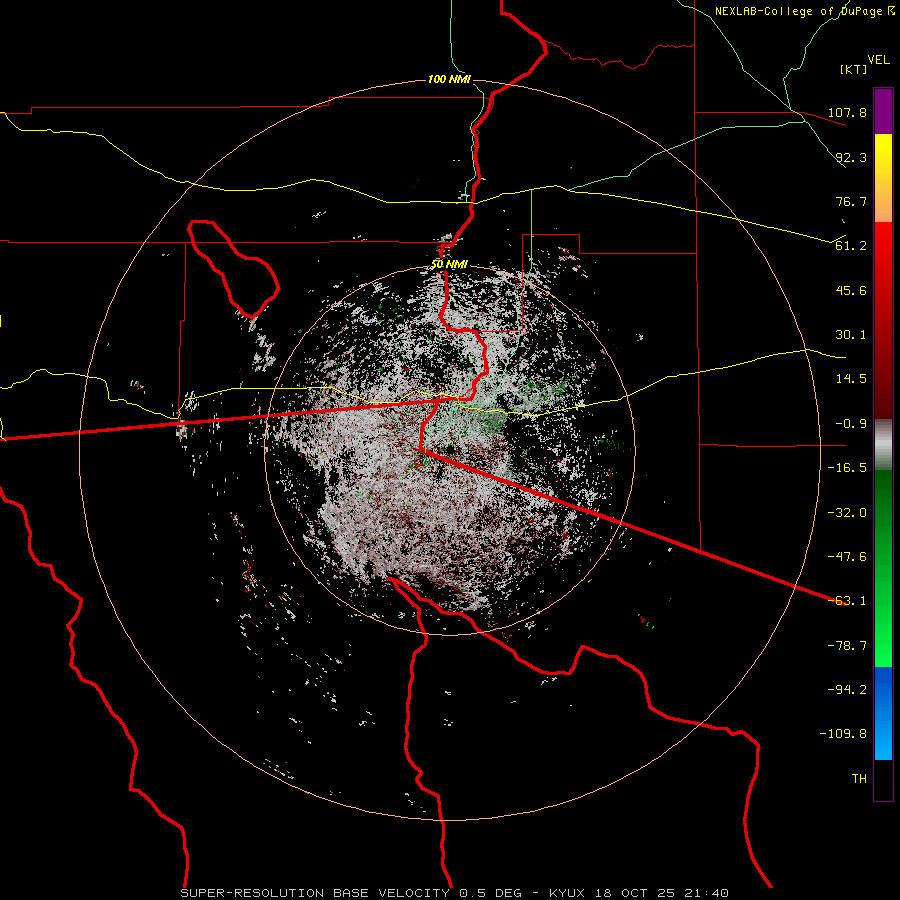Select the 76.7 legend value
This screenshot has width=900, height=900.
(851, 201)
